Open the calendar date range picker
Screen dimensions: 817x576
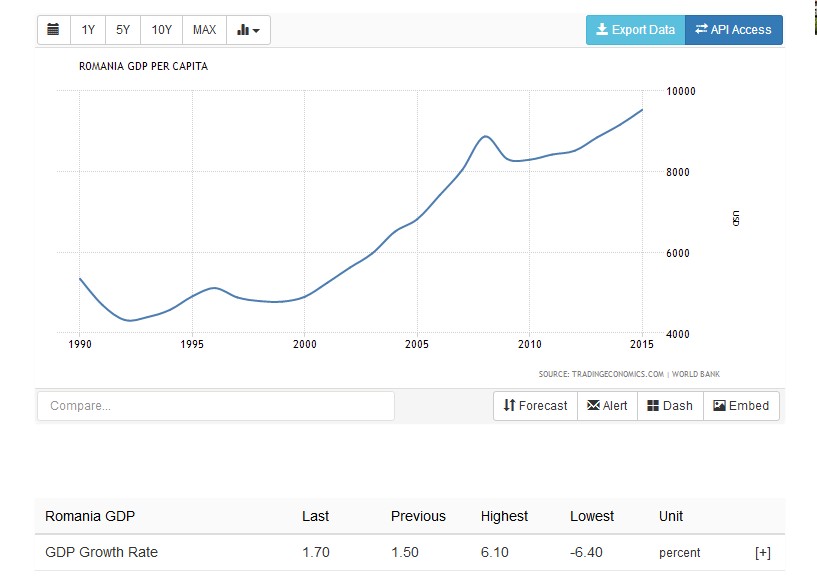pos(54,30)
